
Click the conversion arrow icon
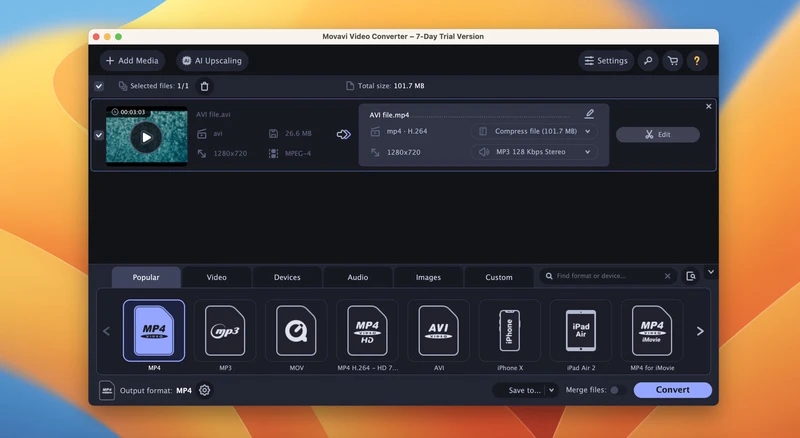344,134
